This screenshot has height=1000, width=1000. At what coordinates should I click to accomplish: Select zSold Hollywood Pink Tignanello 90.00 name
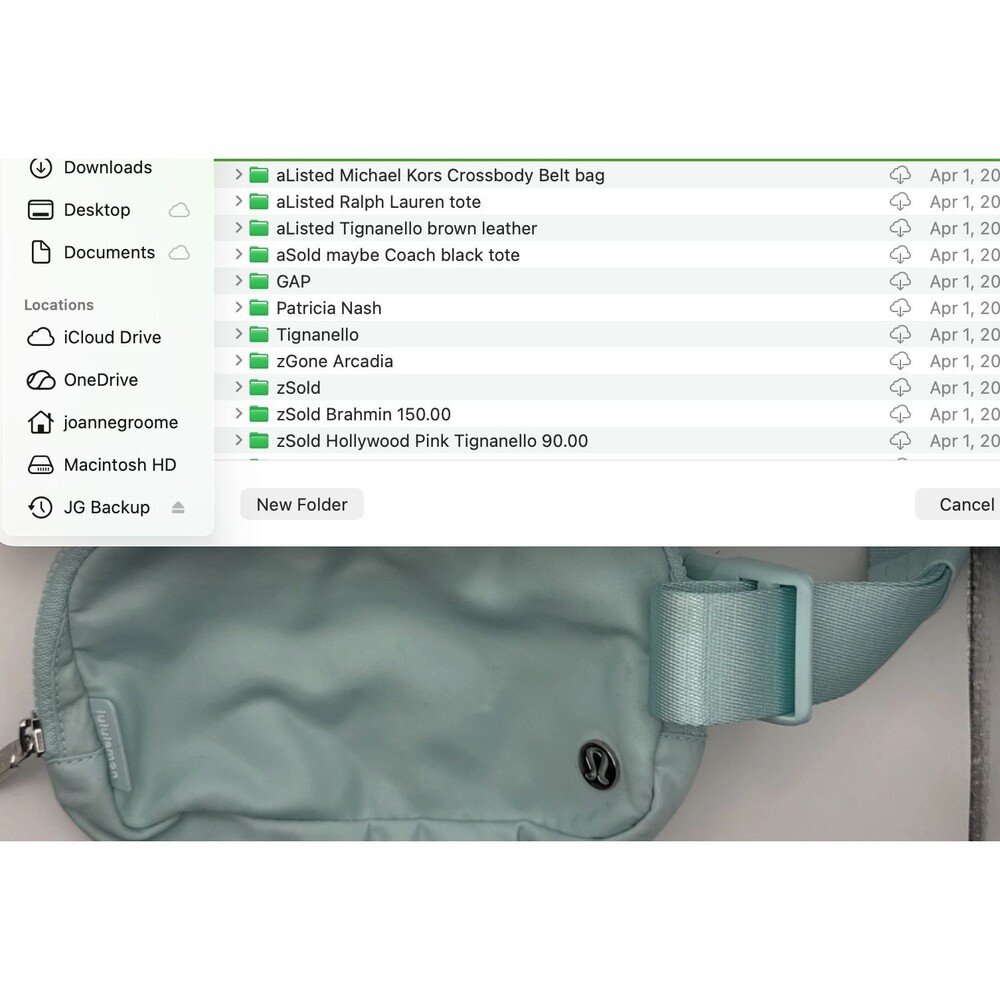[432, 441]
